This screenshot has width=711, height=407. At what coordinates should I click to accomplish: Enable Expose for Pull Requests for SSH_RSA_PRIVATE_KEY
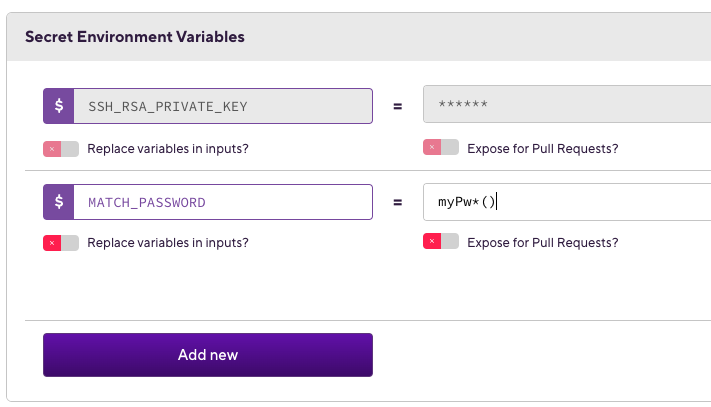coord(441,148)
